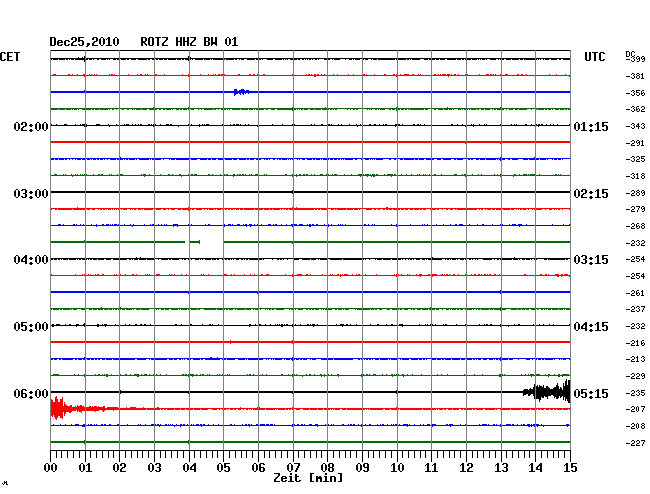650x494 pixels.
Task: Click the 15 minute axis label
Action: pyautogui.click(x=570, y=468)
